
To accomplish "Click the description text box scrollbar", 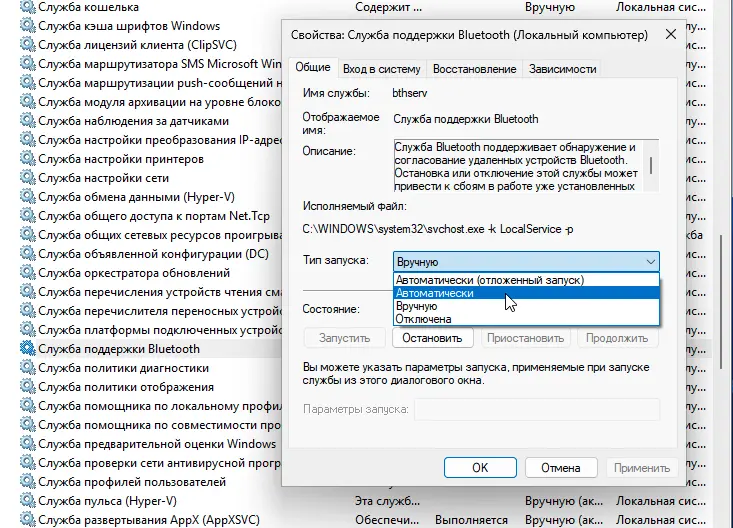I will [653, 166].
